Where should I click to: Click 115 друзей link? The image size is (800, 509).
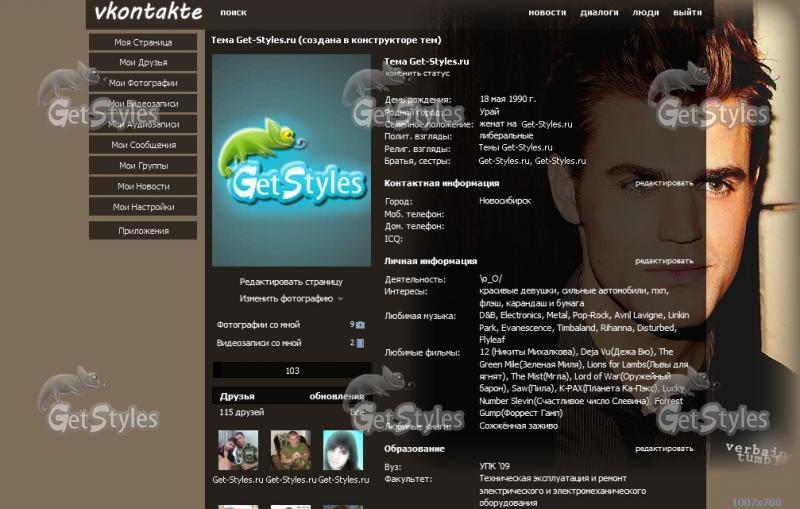pyautogui.click(x=241, y=412)
